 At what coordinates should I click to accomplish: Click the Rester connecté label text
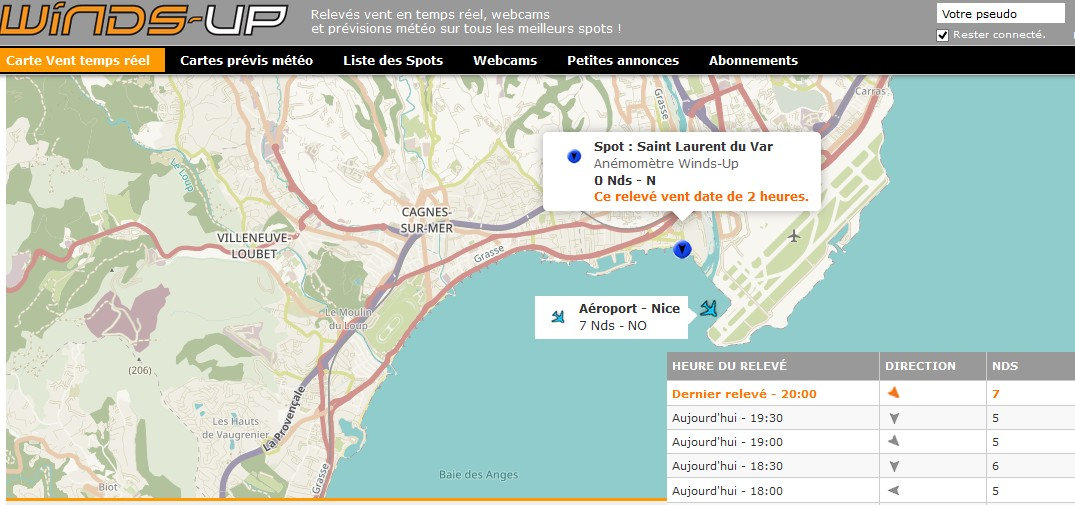tap(999, 35)
